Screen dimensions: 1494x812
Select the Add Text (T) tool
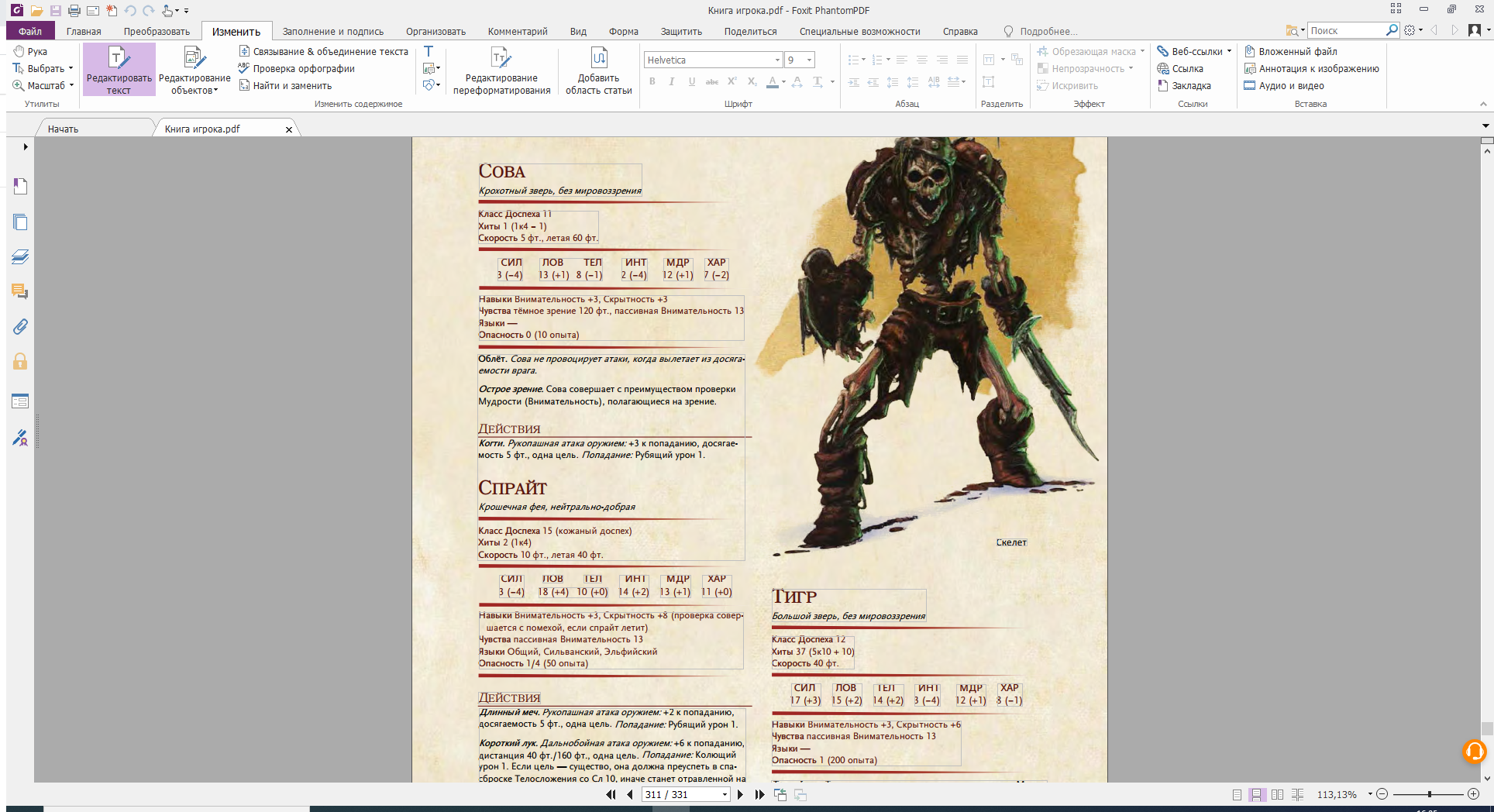[x=429, y=52]
